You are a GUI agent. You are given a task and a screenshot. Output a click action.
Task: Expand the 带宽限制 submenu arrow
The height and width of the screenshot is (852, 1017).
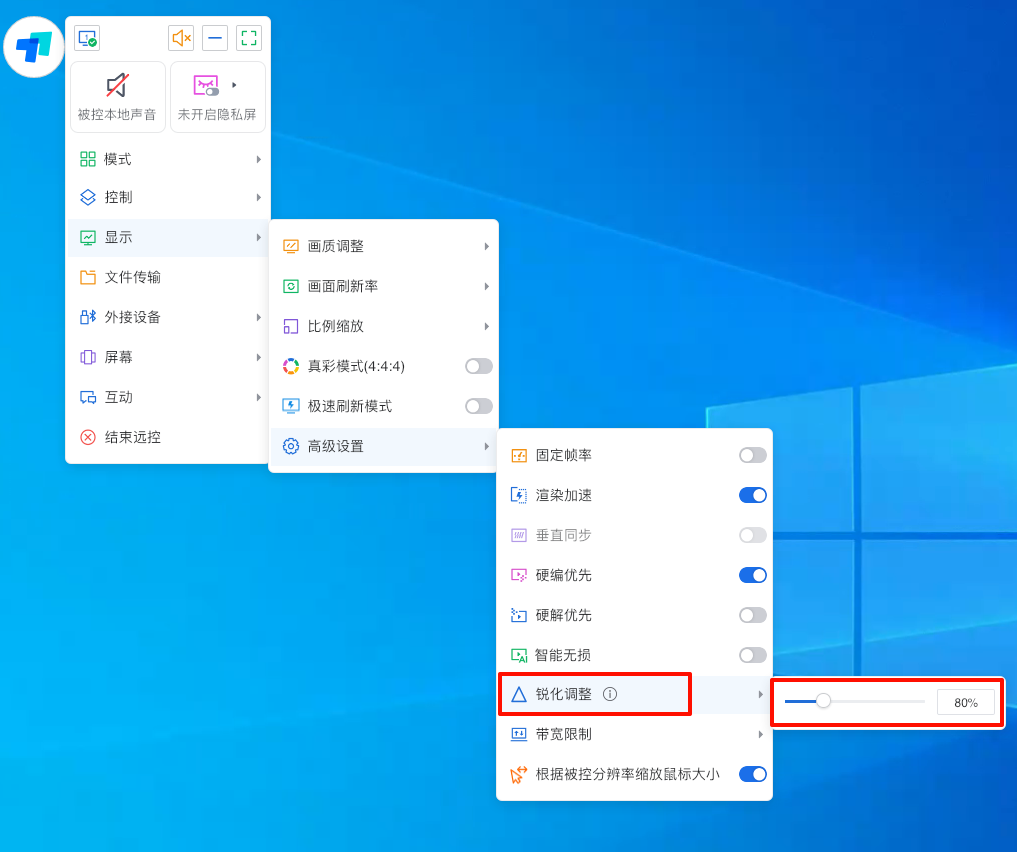coord(760,734)
